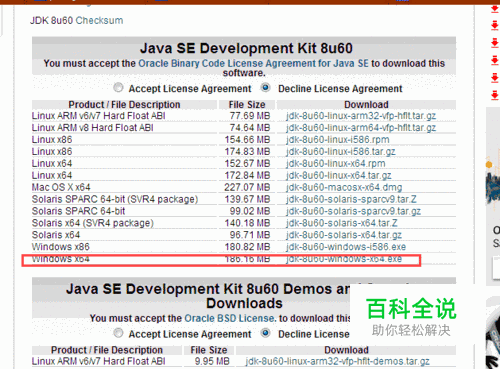Download jdk-8u60-windows-i586.exe
500x369 pixels.
pyautogui.click(x=346, y=247)
